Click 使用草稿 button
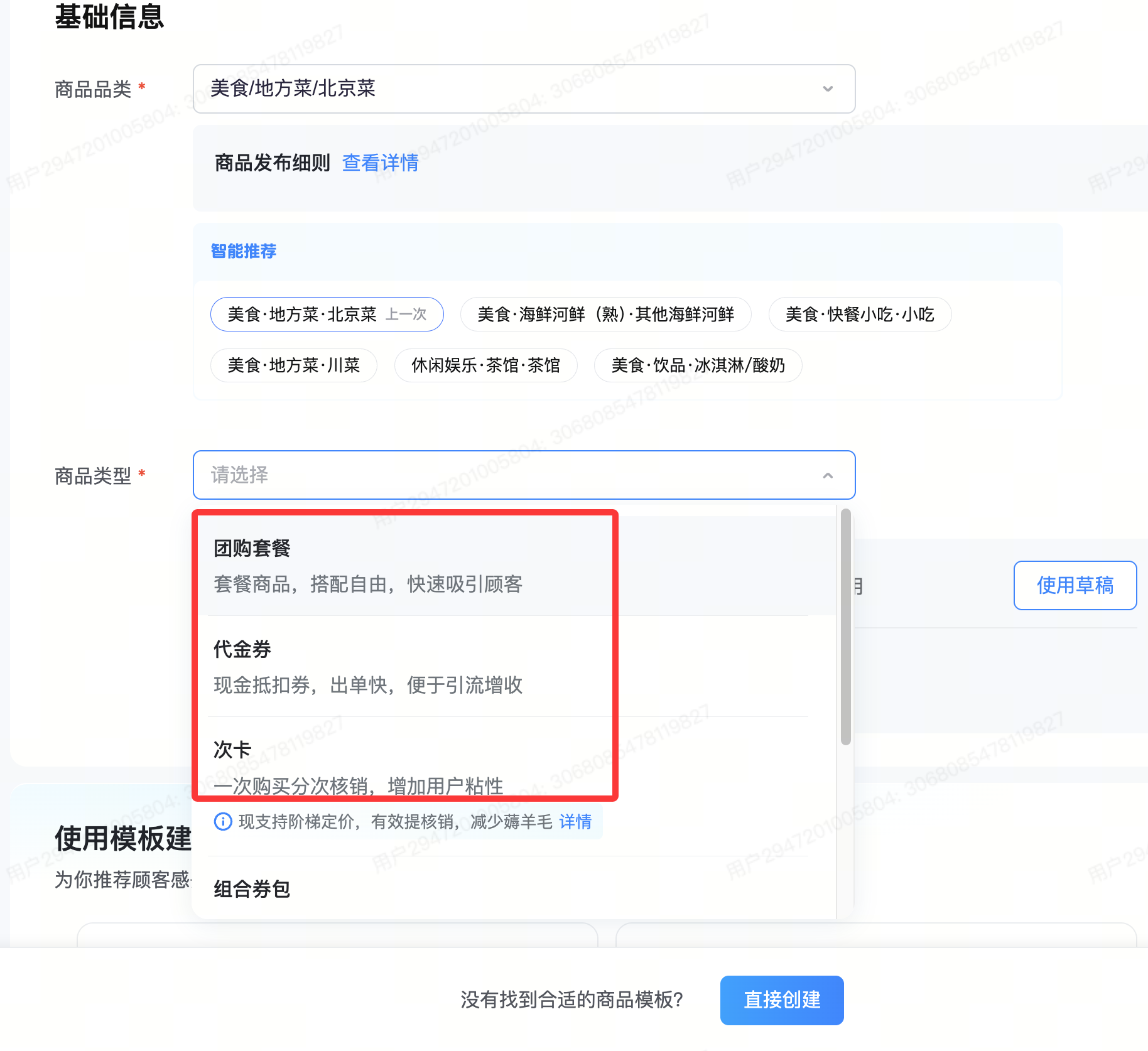1148x1051 pixels. pyautogui.click(x=1075, y=585)
